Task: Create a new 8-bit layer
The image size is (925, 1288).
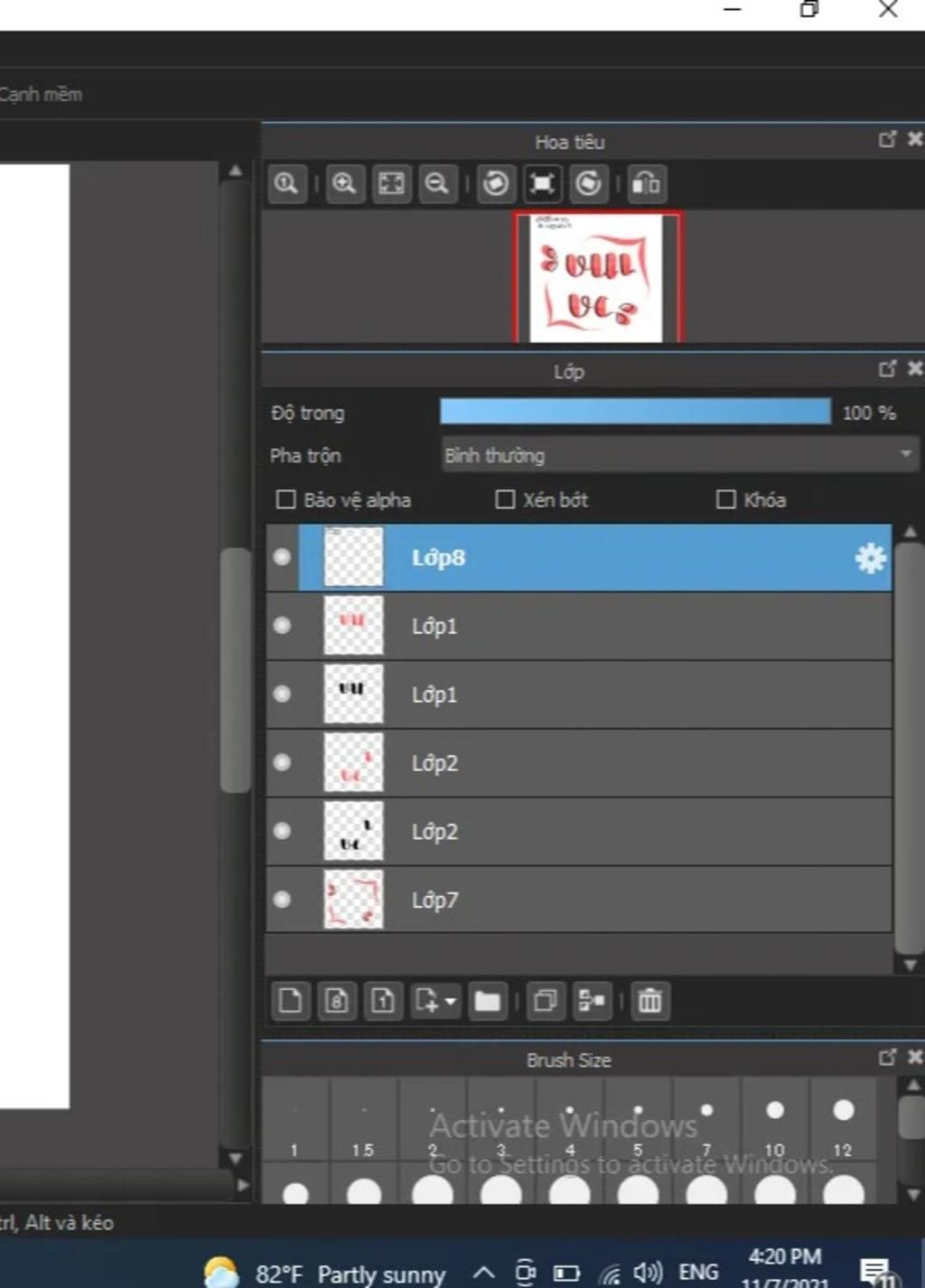Action: coord(337,1001)
